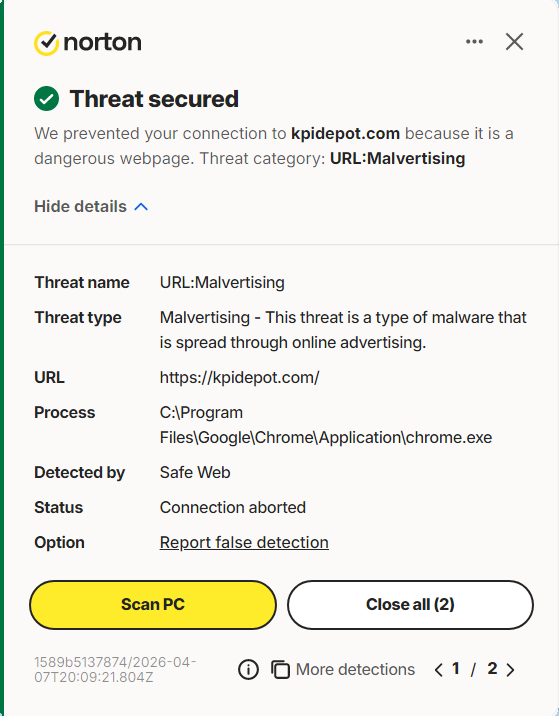Screen dimensions: 559x716
Task: Select the detection ID timestamp text
Action: (x=115, y=669)
